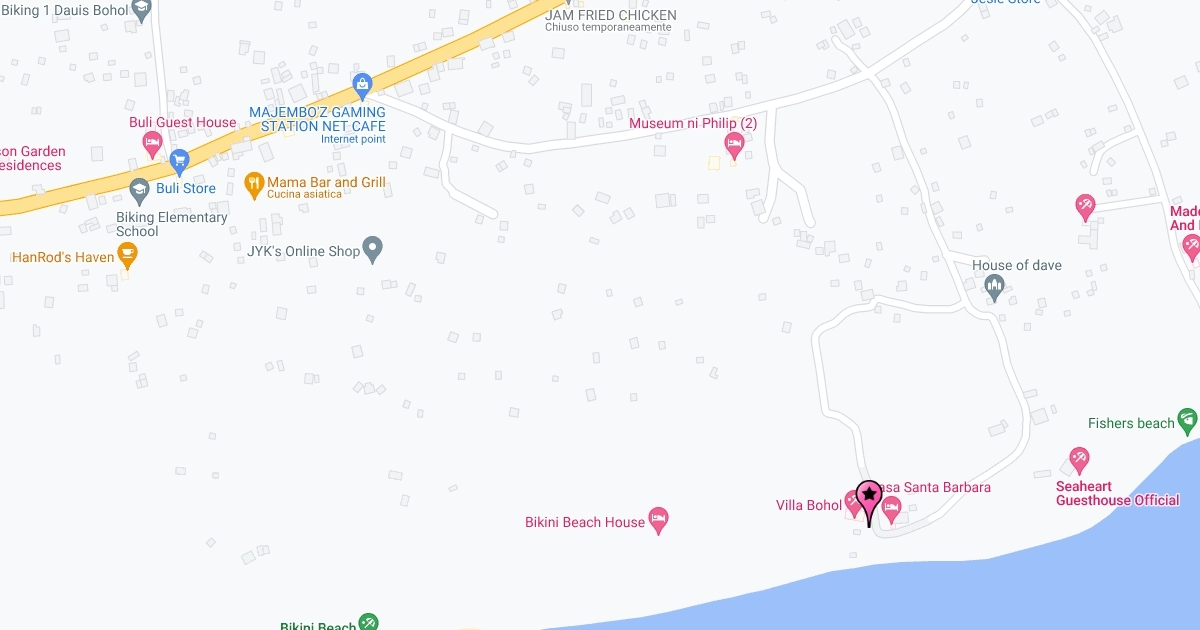Click the Museum ni Philip (2) lodging pin
The image size is (1200, 630).
click(x=734, y=146)
